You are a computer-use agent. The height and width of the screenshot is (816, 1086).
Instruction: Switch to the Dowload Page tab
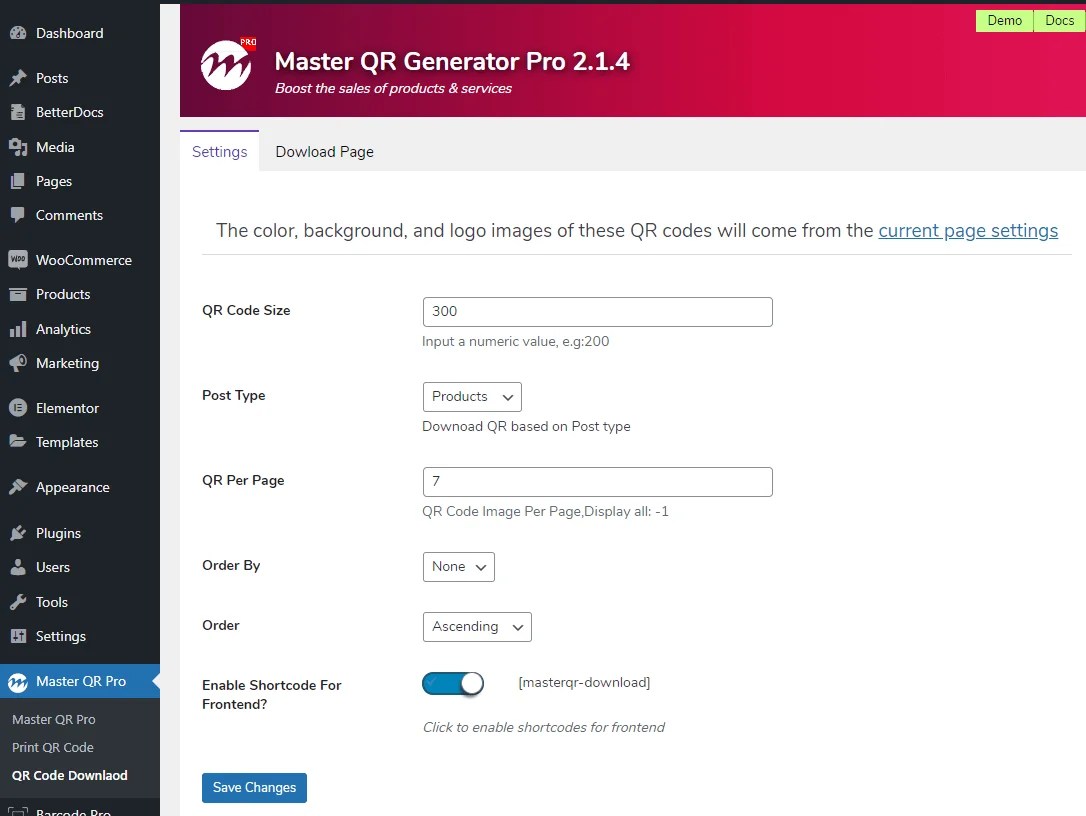click(x=324, y=152)
